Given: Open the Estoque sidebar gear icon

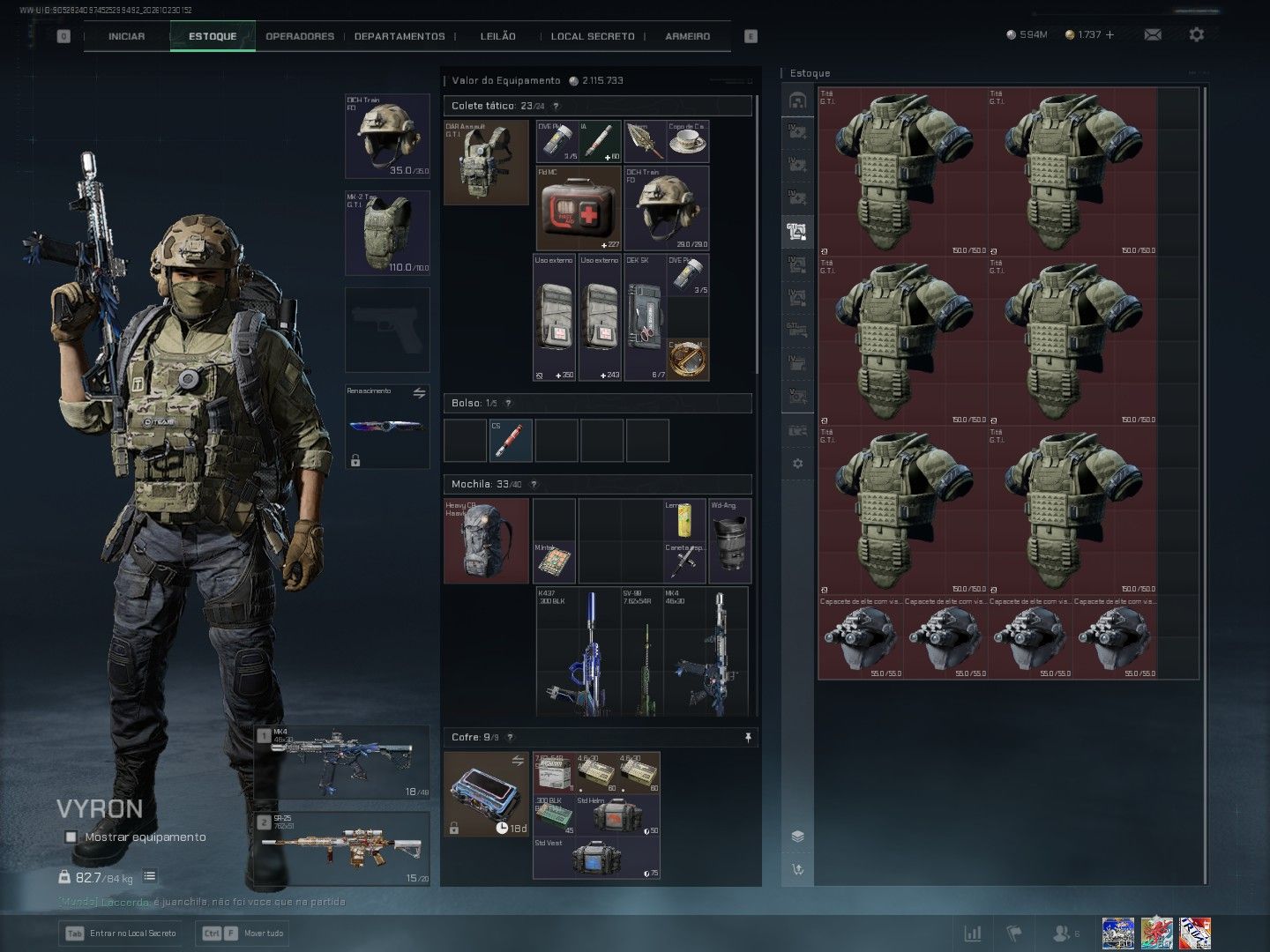Looking at the screenshot, I should click(x=797, y=464).
